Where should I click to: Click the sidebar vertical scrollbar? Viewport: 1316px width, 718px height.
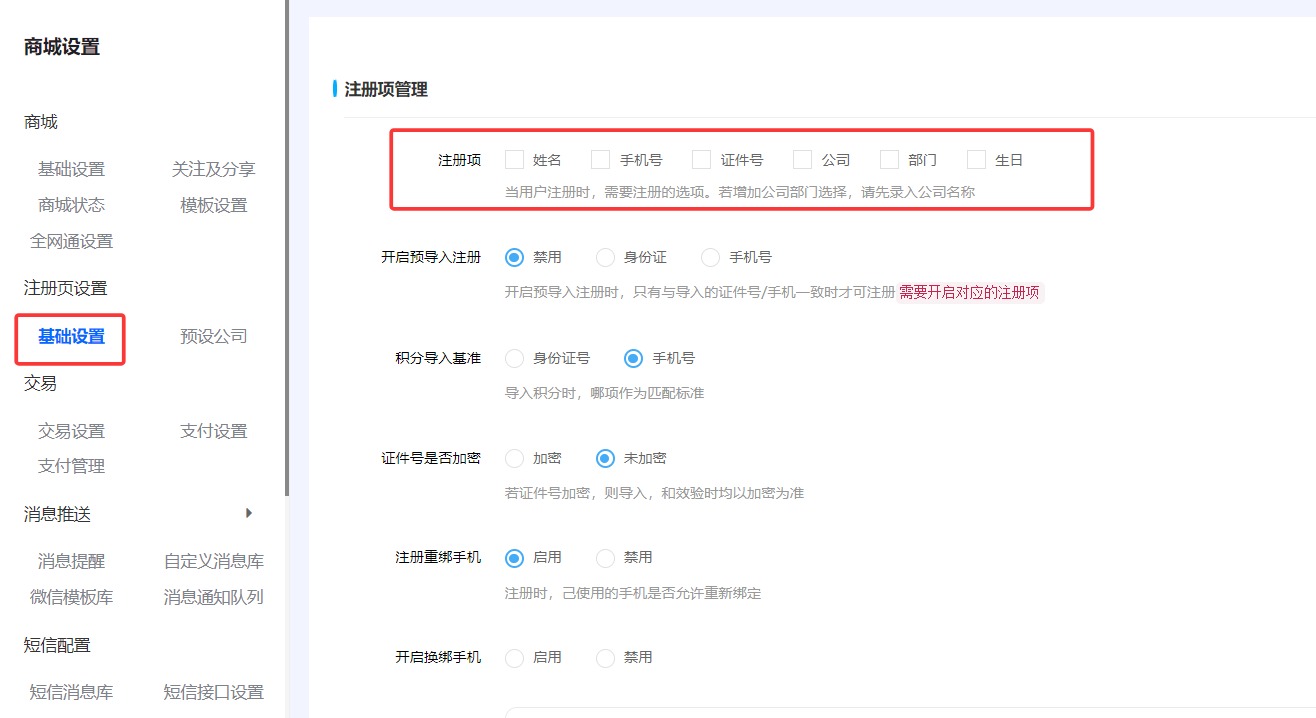[x=287, y=250]
